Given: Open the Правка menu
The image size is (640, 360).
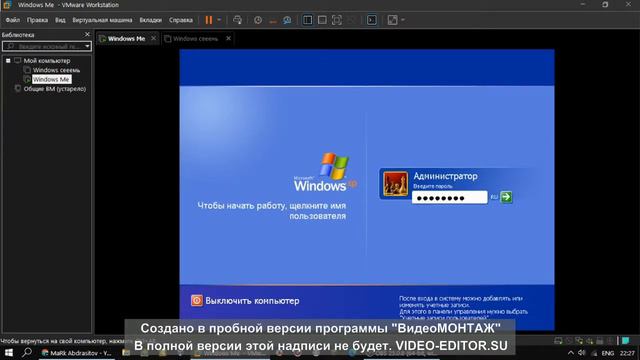Looking at the screenshot, I should coord(37,20).
